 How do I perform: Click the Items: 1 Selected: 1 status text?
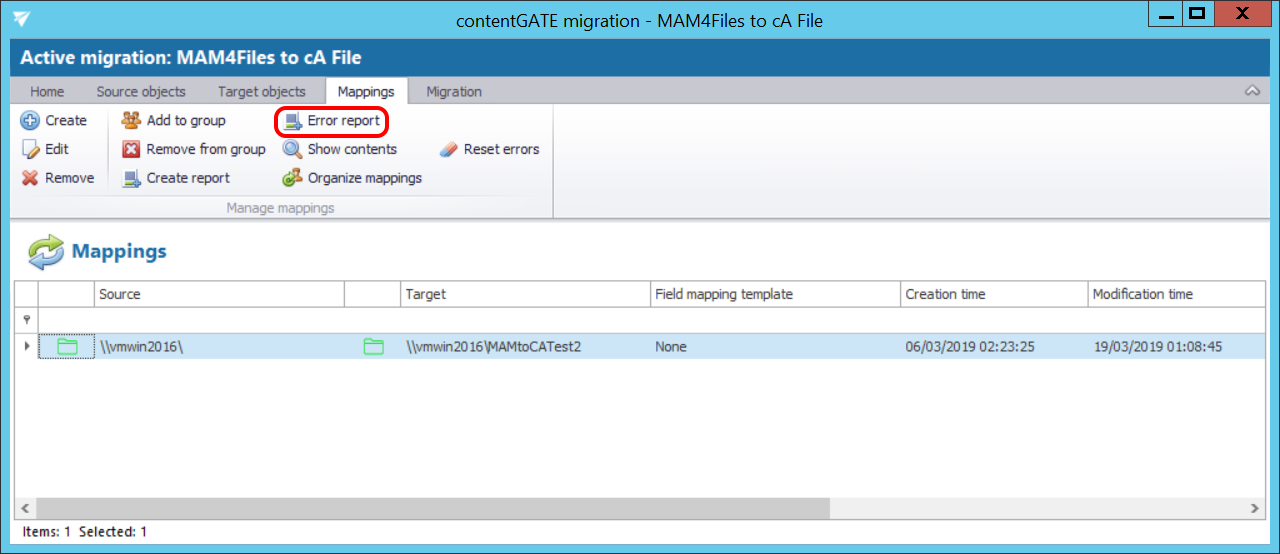(x=84, y=532)
